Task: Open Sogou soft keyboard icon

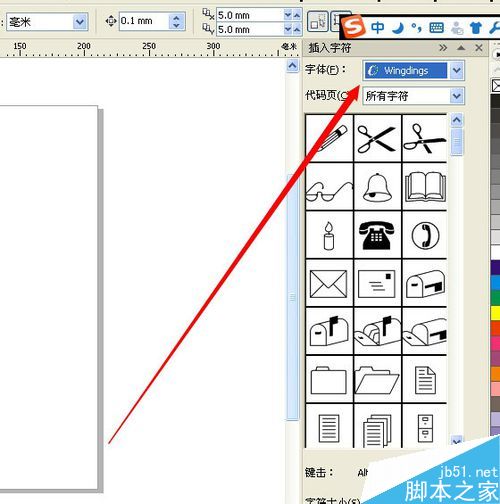Action: pyautogui.click(x=437, y=28)
